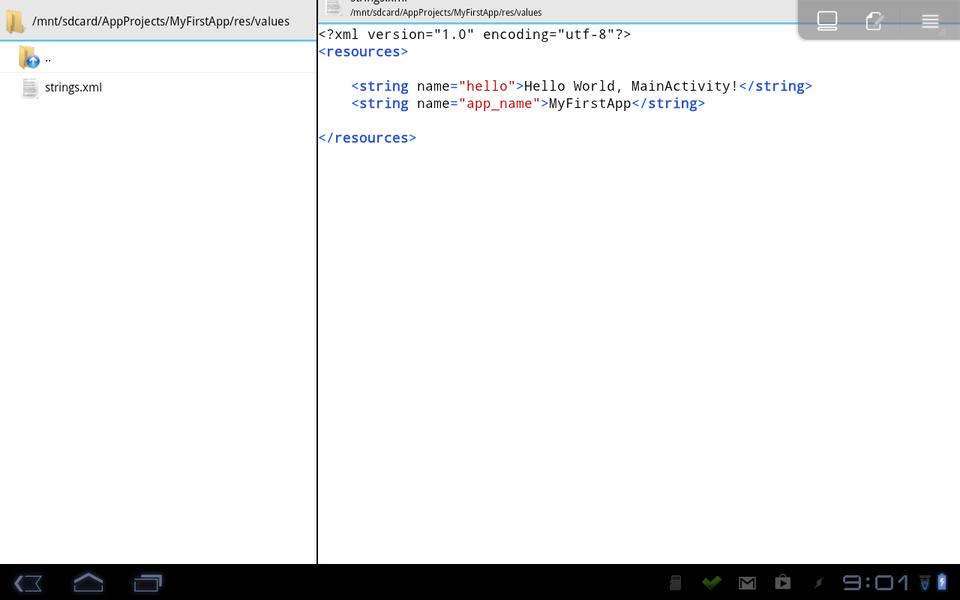This screenshot has height=600, width=960.
Task: Tap the SD card notification icon
Action: coord(675,582)
